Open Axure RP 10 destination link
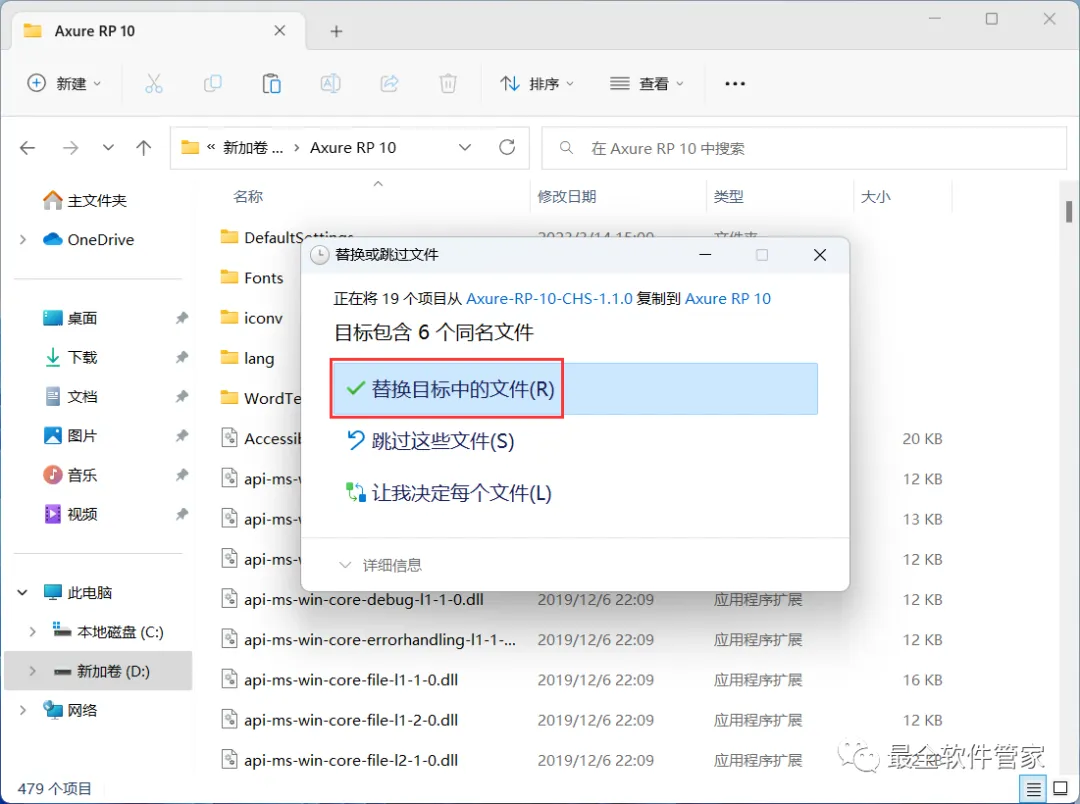The width and height of the screenshot is (1080, 804). 727,298
